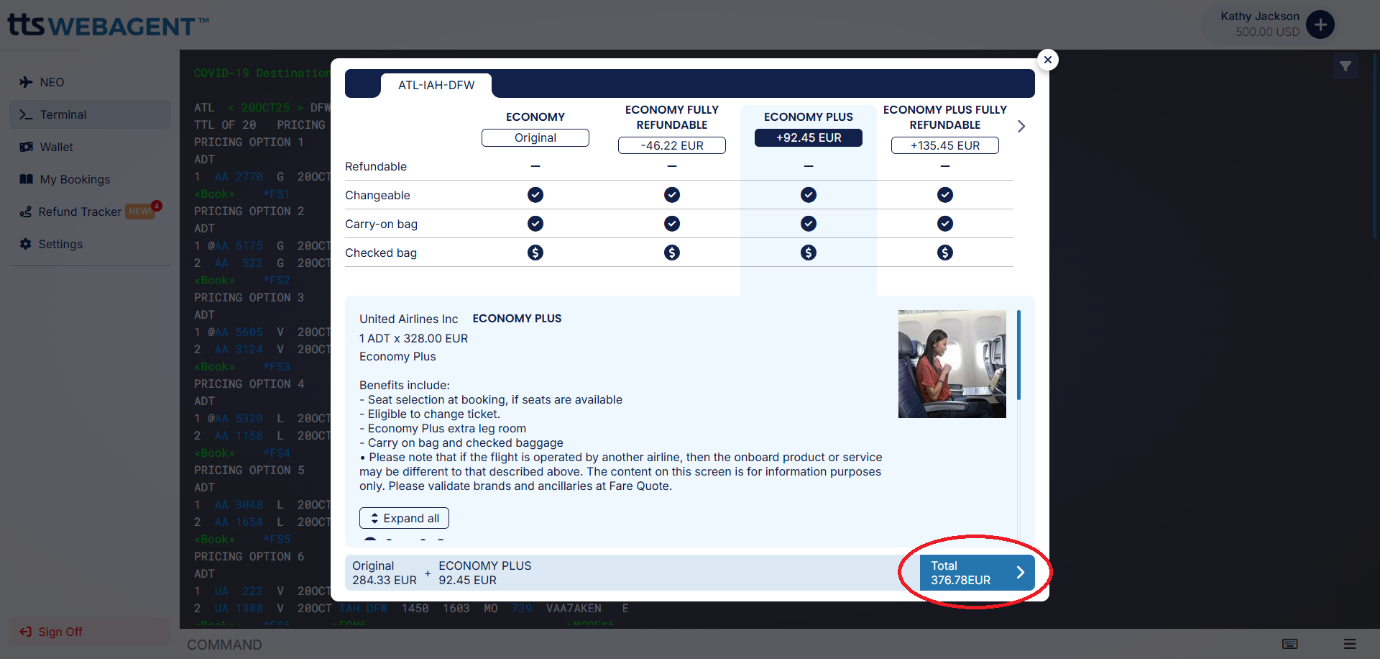This screenshot has width=1380, height=659.
Task: Click '1 ADT x 328.00 EUR' text
Action: click(414, 338)
